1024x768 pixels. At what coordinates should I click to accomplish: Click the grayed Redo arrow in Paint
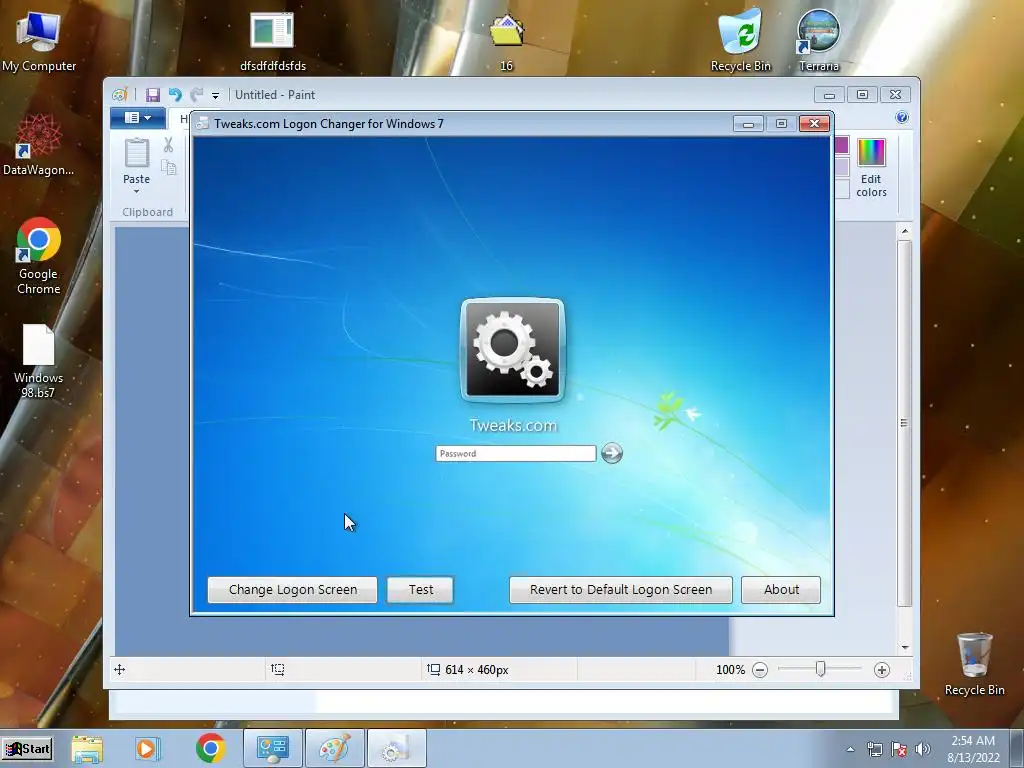(197, 95)
